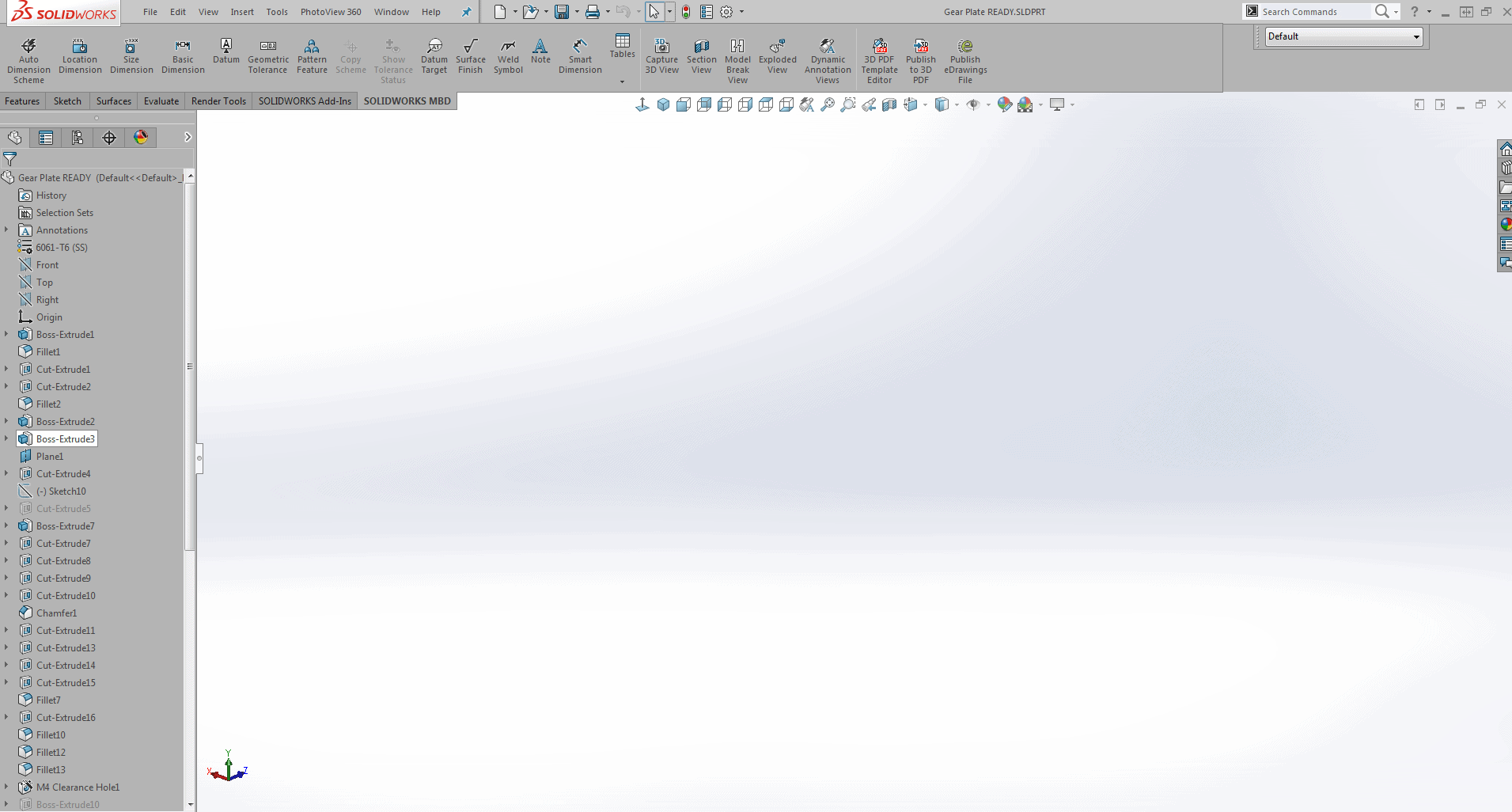The width and height of the screenshot is (1512, 812).
Task: Select Size Dimension tool
Action: point(131,55)
